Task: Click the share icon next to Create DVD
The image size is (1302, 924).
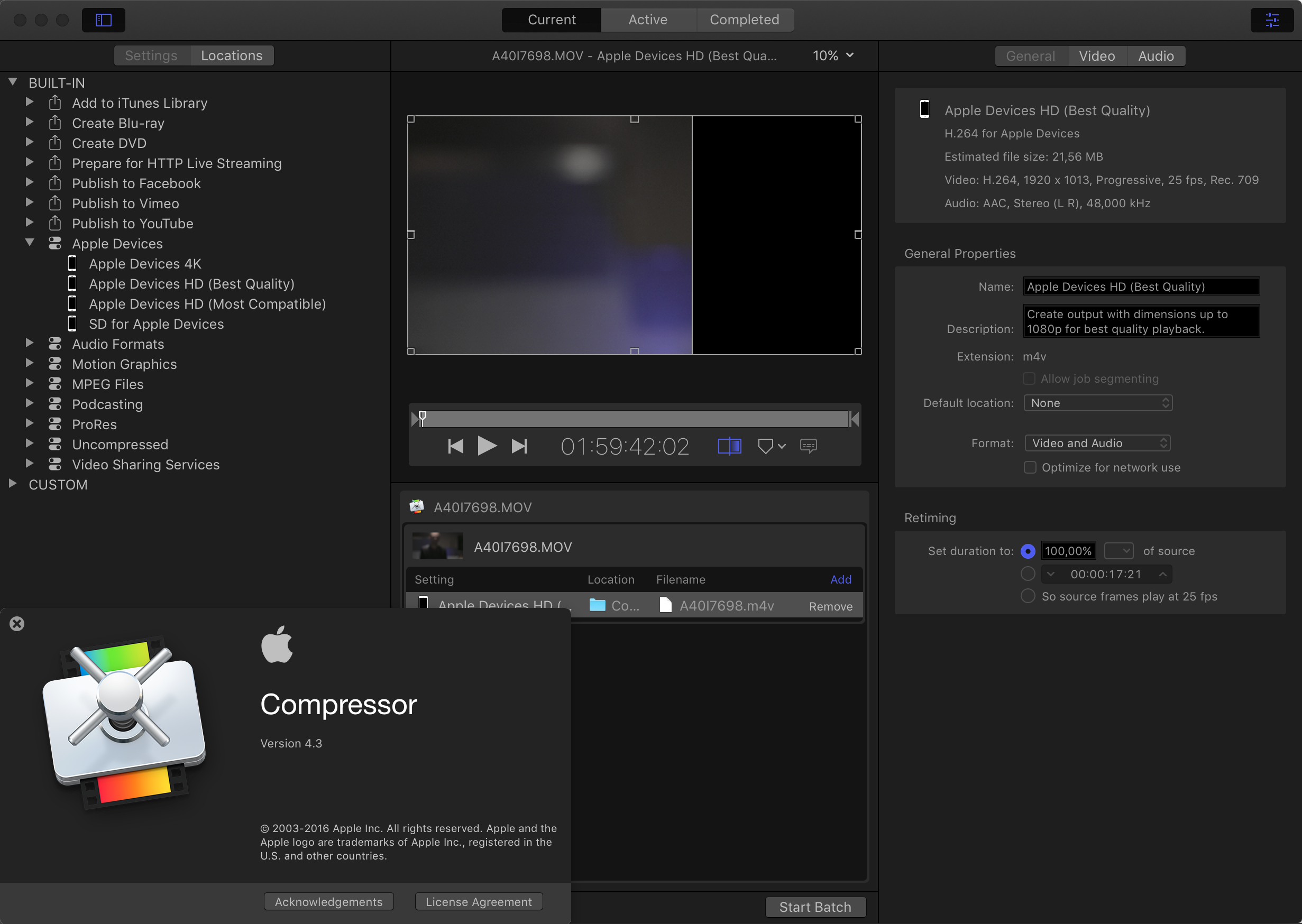Action: click(x=54, y=143)
